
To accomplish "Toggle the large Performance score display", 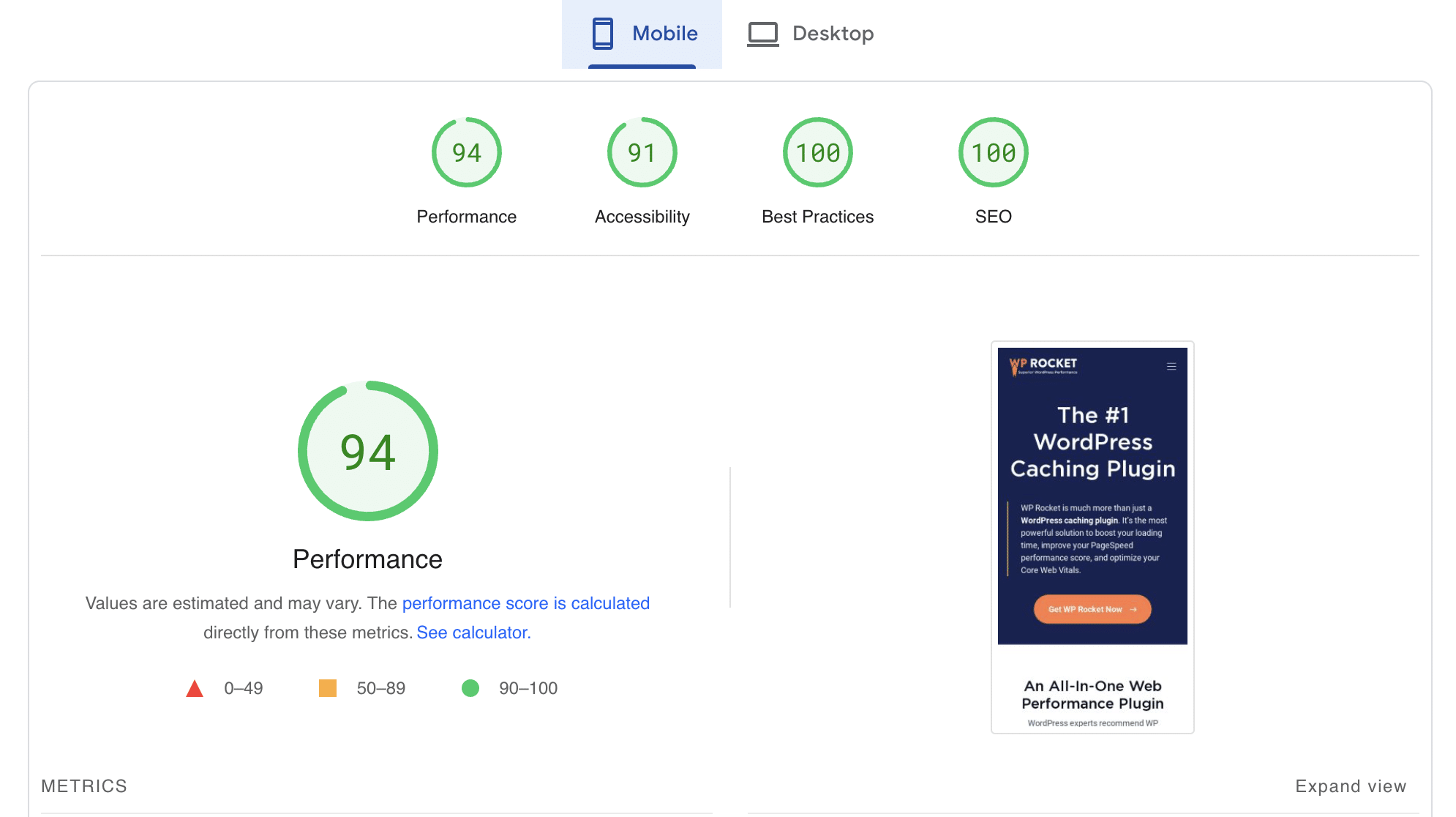I will (x=367, y=450).
